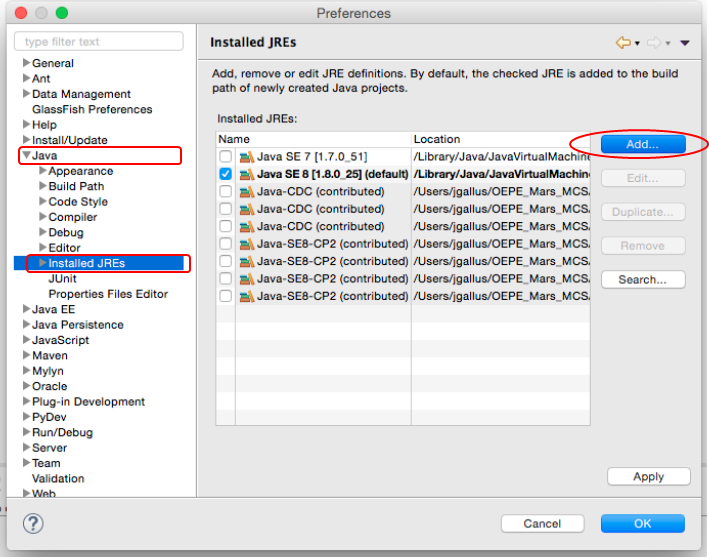This screenshot has width=709, height=558.
Task: Expand the Team category
Action: pos(26,463)
